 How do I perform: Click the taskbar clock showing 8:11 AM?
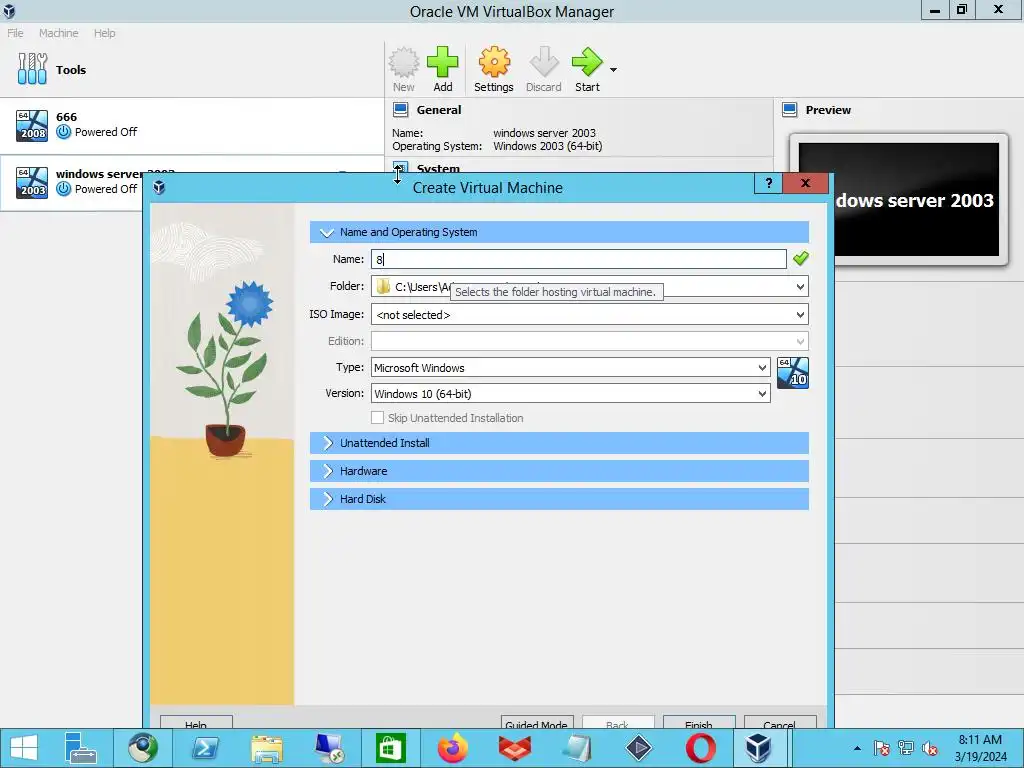980,748
